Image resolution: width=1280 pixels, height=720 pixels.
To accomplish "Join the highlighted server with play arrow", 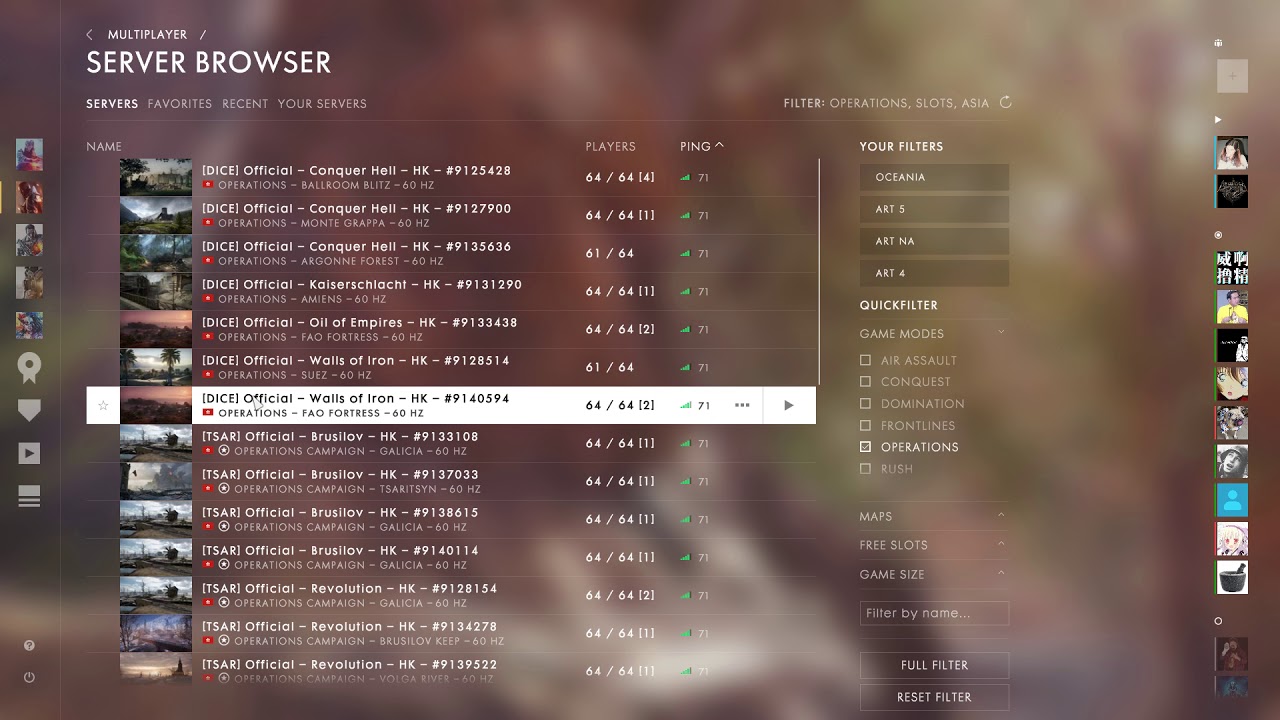I will pos(789,405).
